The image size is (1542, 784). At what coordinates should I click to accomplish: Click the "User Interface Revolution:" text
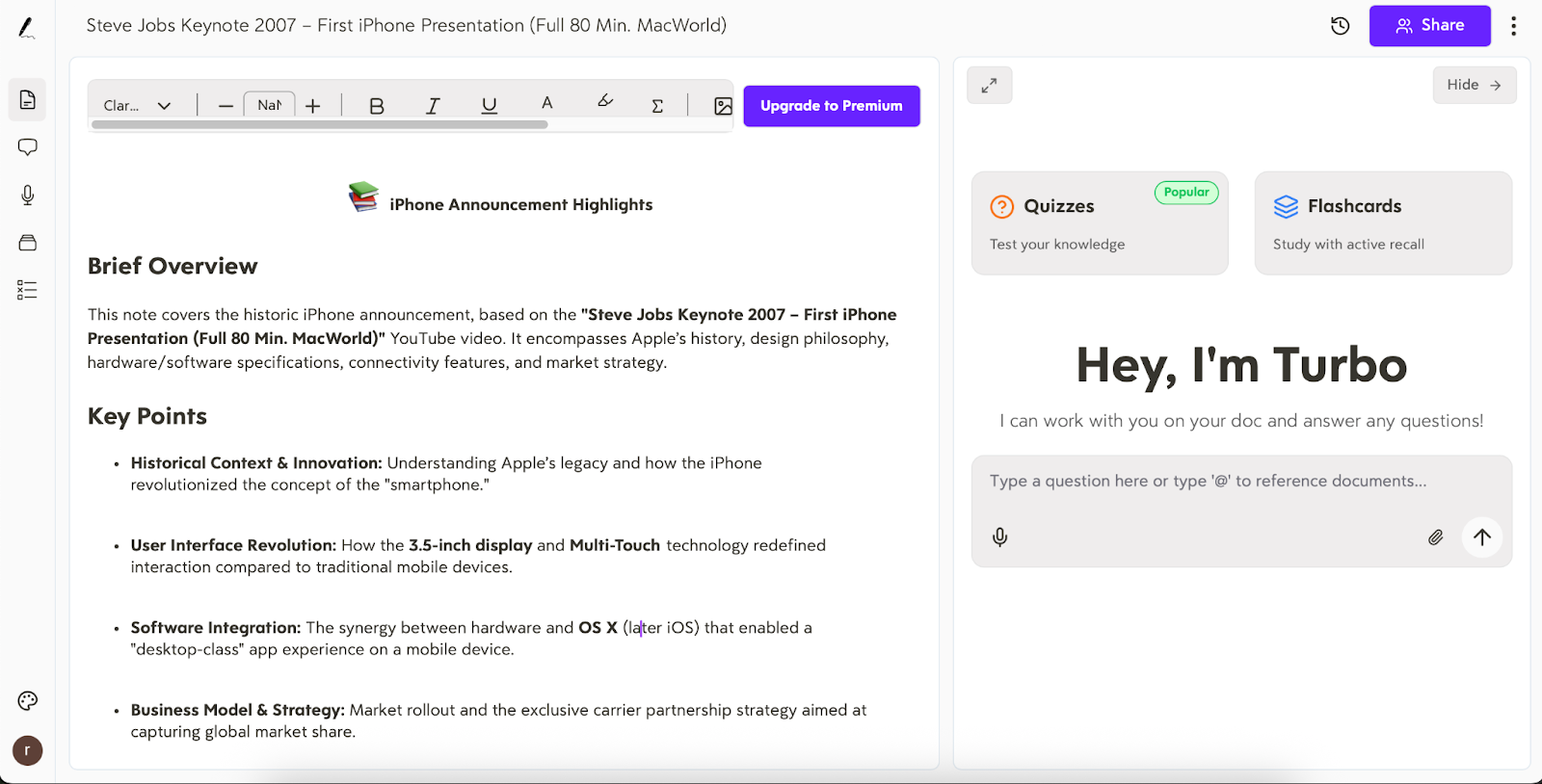[x=233, y=545]
